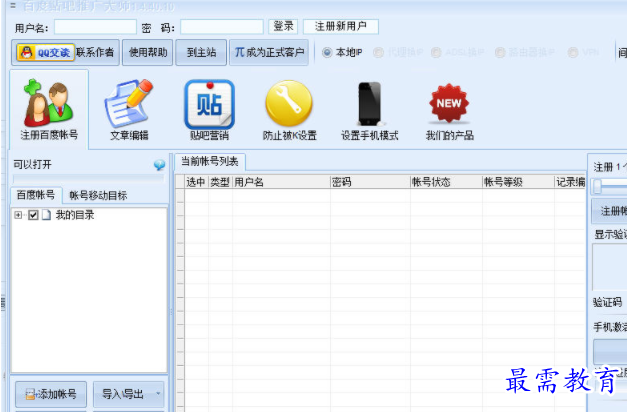The width and height of the screenshot is (627, 412).
Task: Open 设置手机模式 phone icon
Action: coord(369,109)
